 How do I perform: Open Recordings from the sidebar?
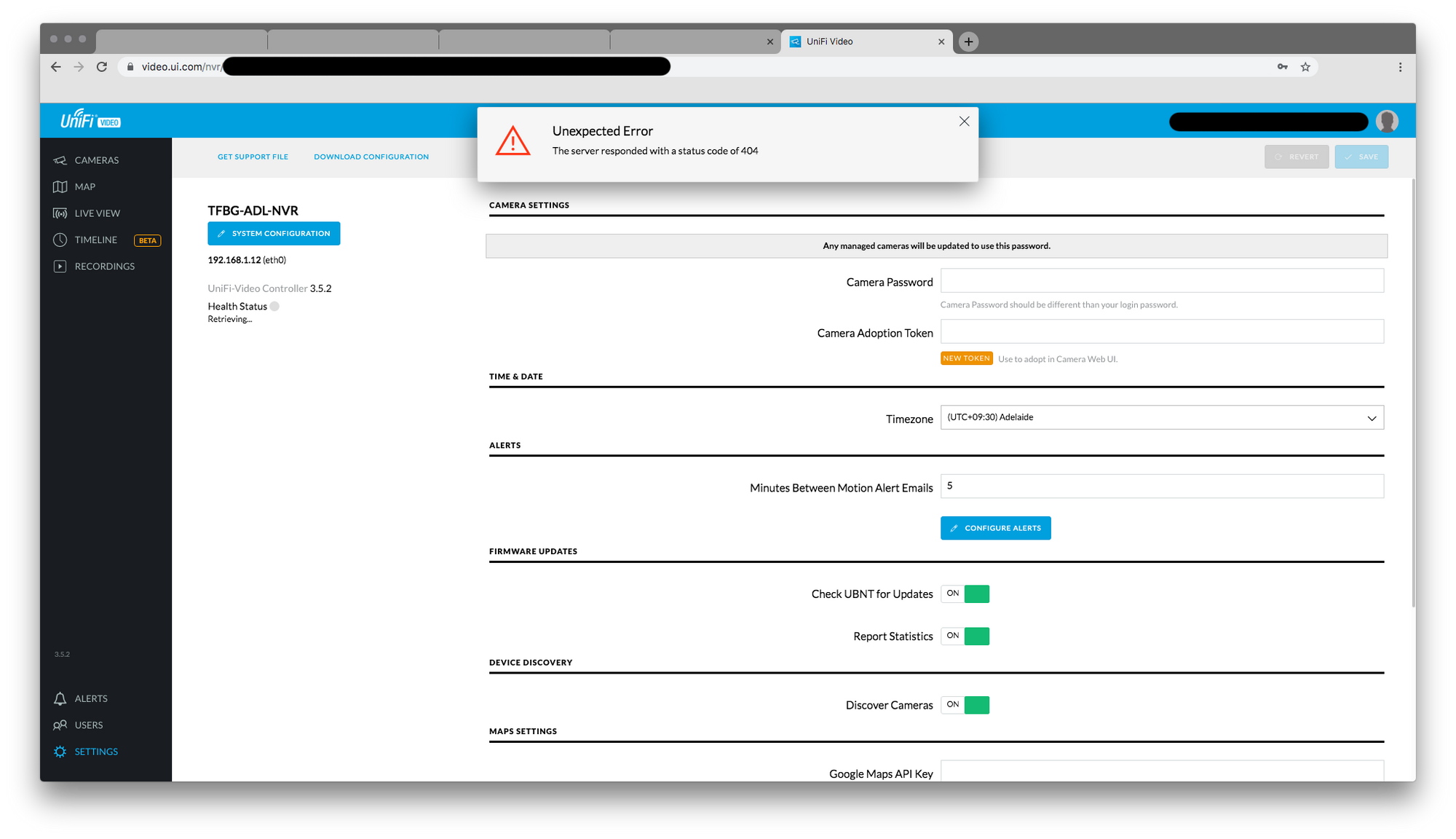(104, 267)
